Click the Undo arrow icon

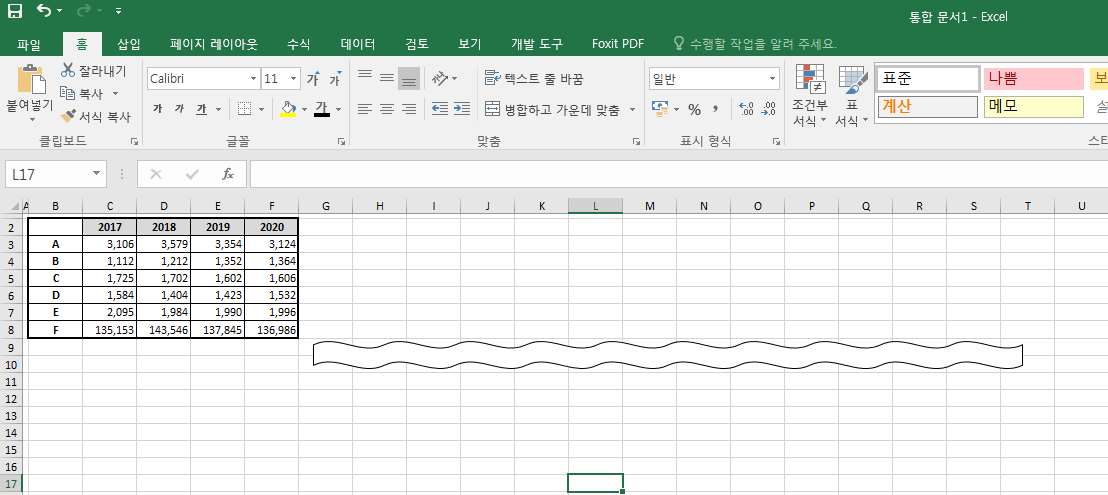click(x=44, y=11)
